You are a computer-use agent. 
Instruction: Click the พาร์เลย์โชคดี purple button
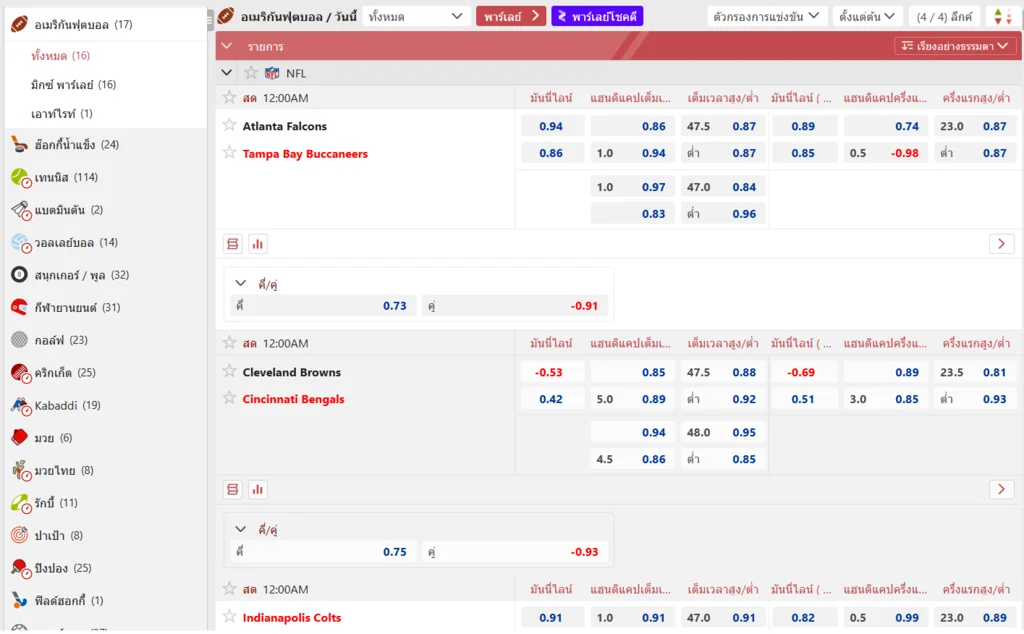click(x=597, y=16)
